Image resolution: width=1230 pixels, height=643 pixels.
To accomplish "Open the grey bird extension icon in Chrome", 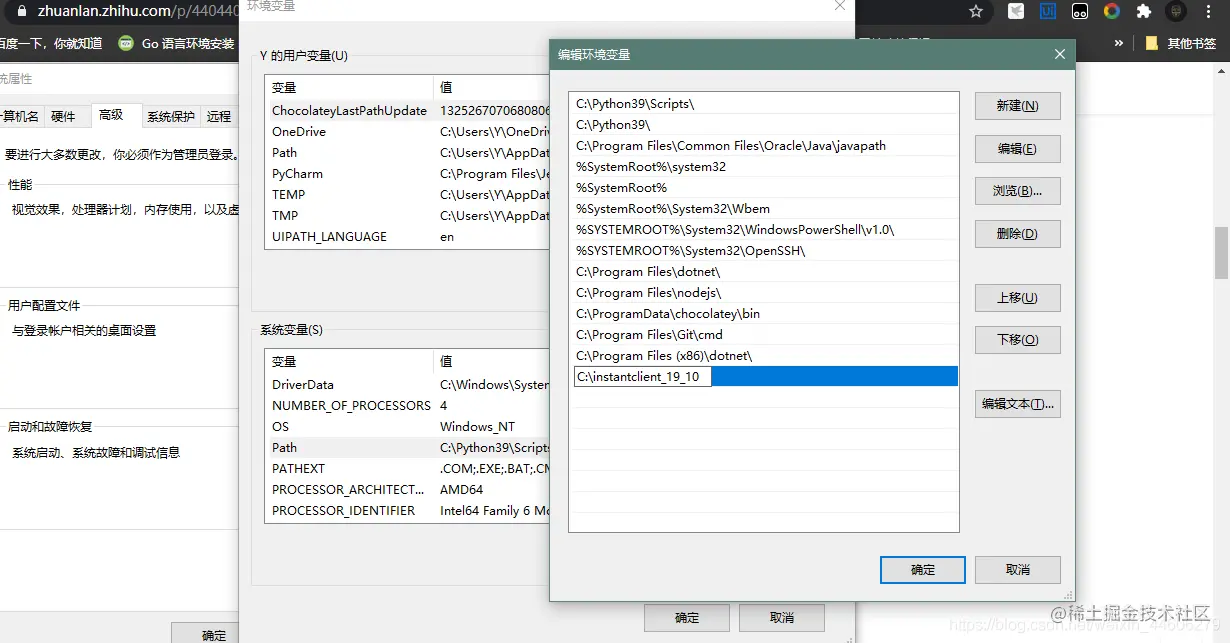I will click(1016, 12).
